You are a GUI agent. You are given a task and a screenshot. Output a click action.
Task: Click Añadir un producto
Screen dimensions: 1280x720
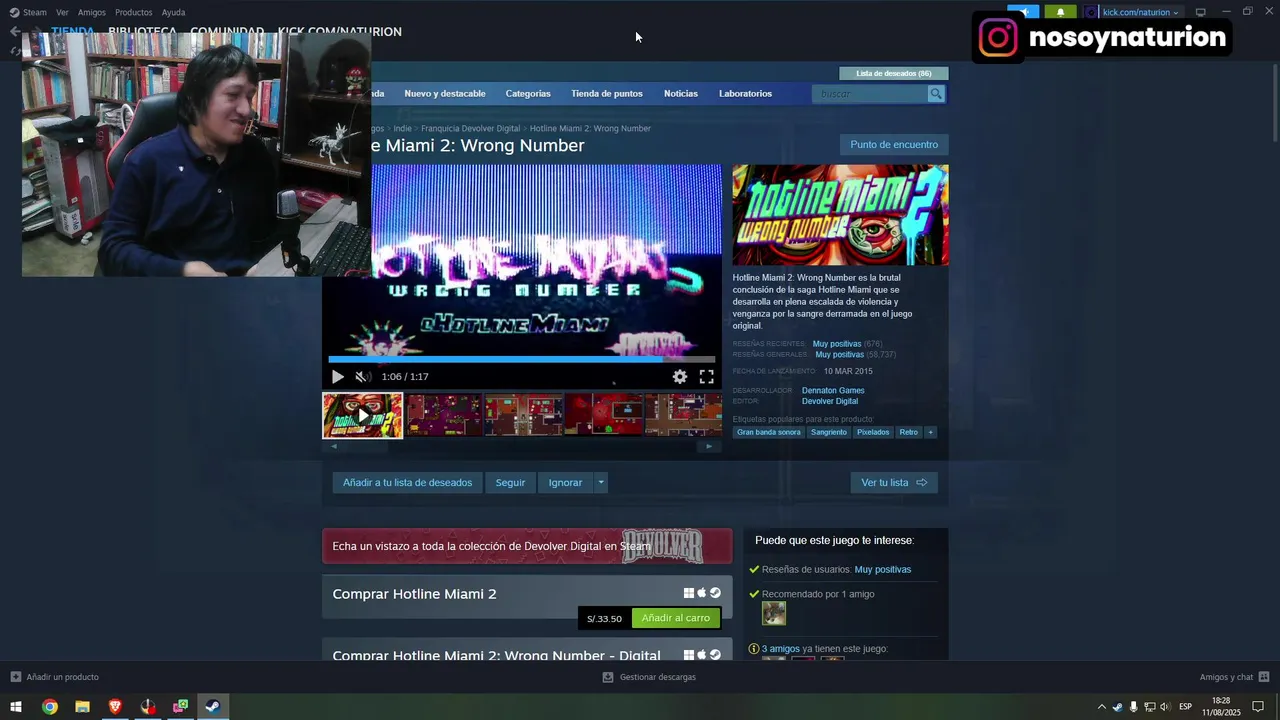(x=55, y=677)
